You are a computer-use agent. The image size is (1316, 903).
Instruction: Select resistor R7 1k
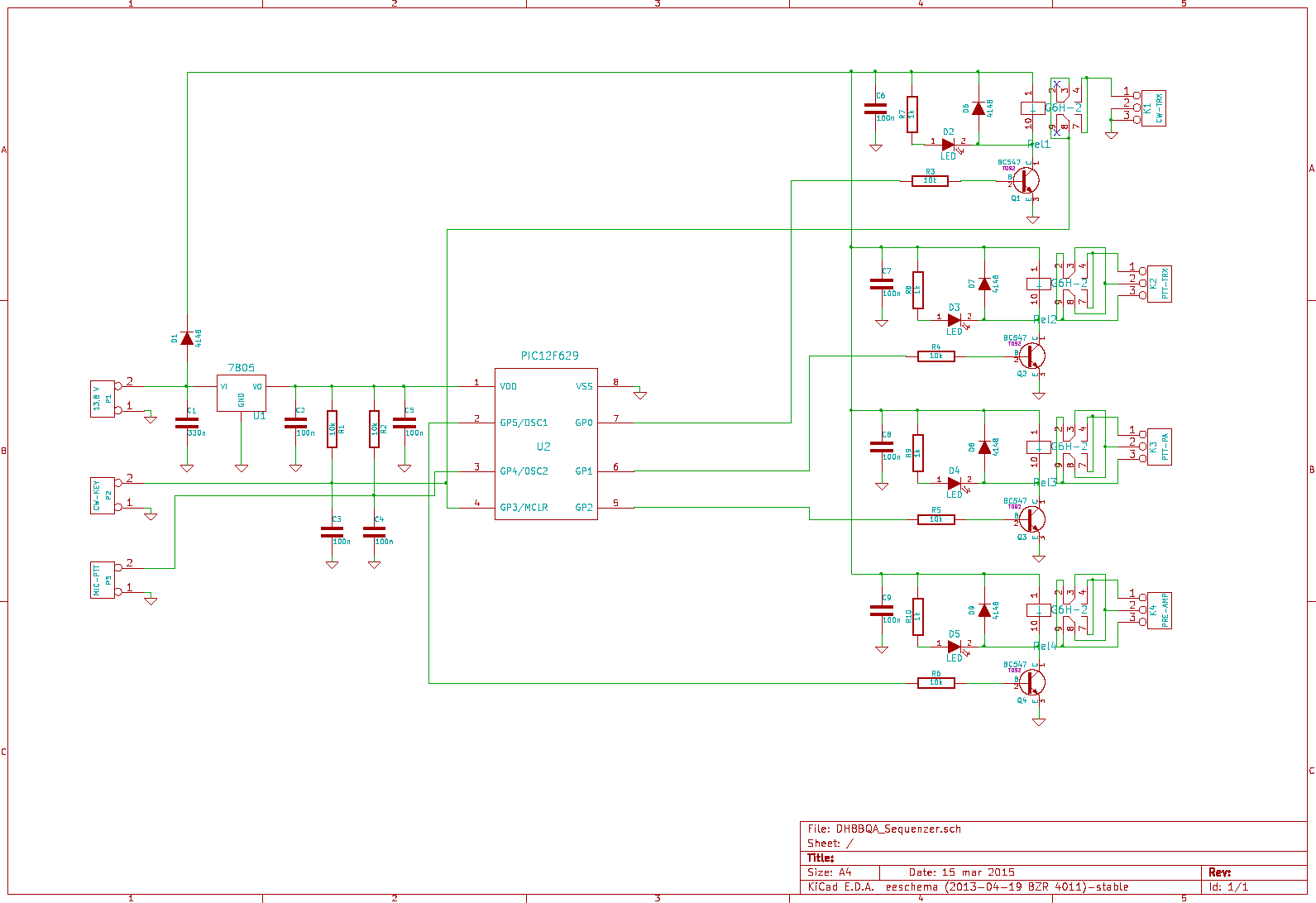912,114
